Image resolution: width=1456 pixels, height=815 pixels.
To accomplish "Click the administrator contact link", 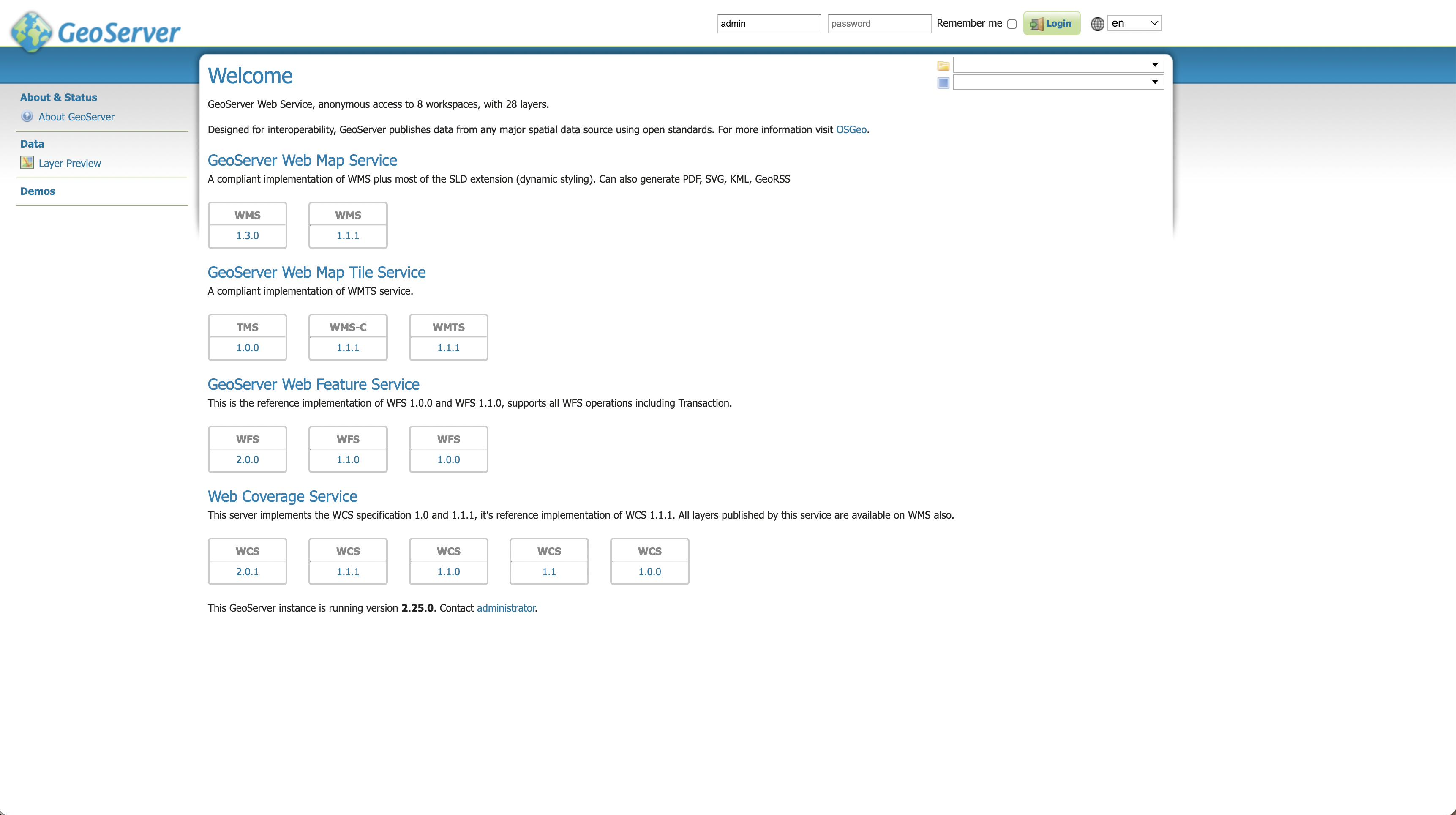I will pyautogui.click(x=505, y=608).
